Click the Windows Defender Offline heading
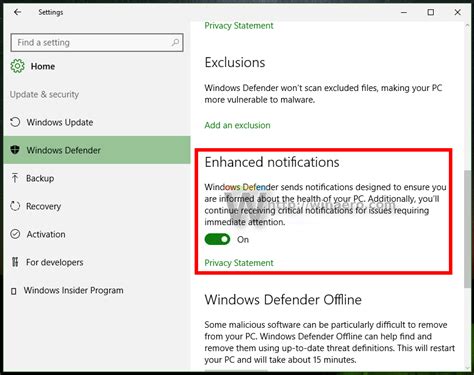474x375 pixels. point(283,299)
